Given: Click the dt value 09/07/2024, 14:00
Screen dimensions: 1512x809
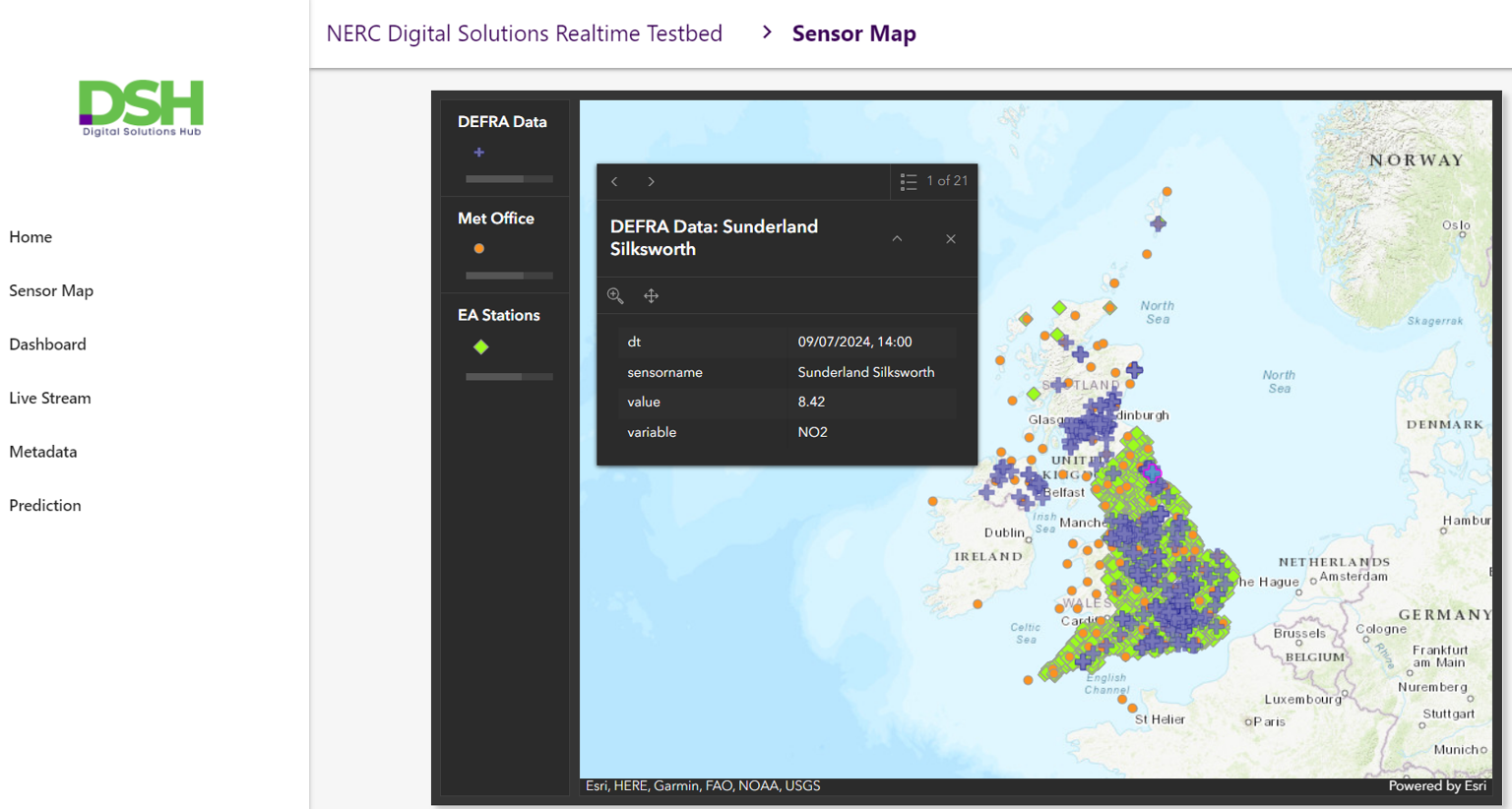Looking at the screenshot, I should tap(854, 342).
